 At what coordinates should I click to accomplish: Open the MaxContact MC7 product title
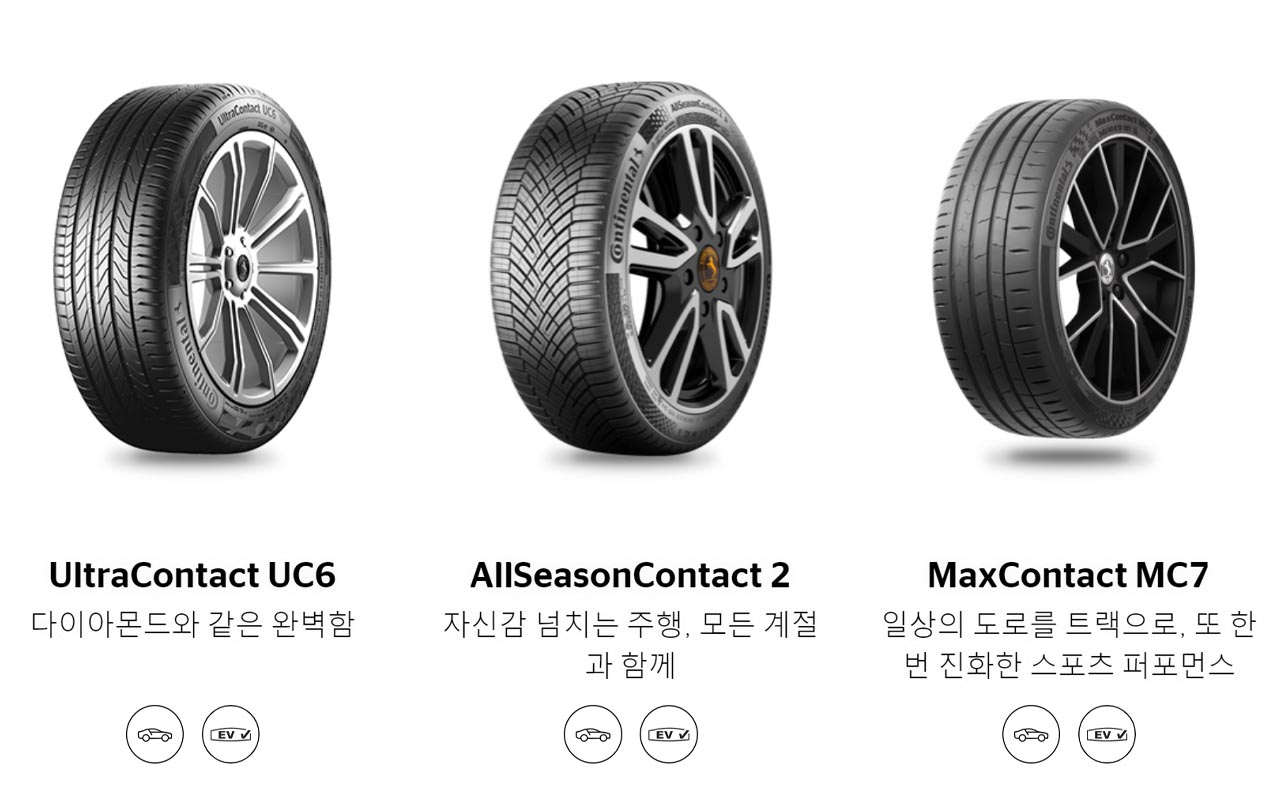[x=1068, y=575]
